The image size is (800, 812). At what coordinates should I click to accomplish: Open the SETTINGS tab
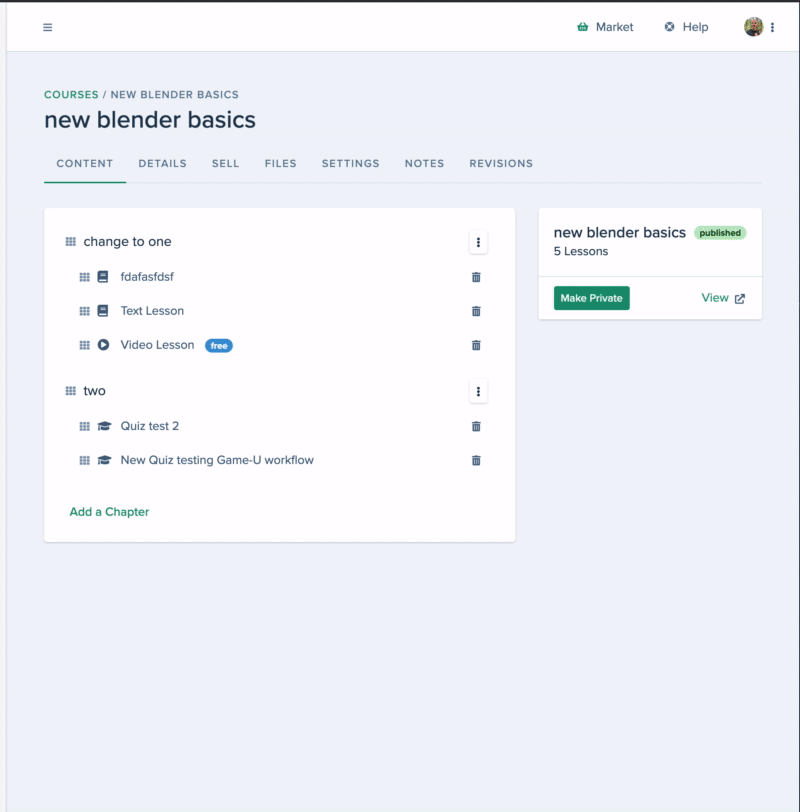tap(351, 164)
